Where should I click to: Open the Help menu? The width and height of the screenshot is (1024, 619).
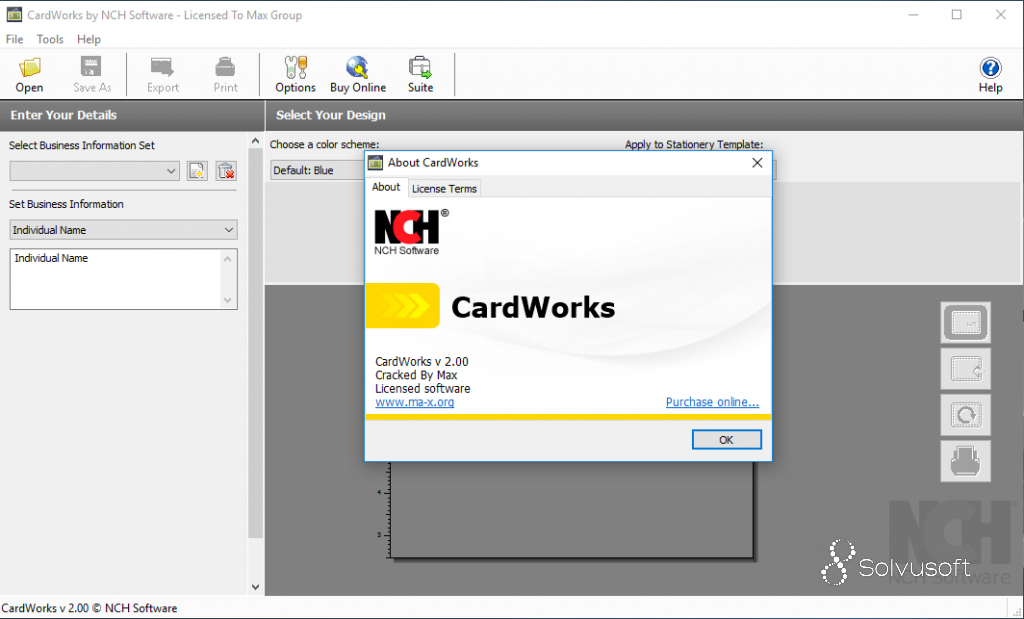[89, 39]
